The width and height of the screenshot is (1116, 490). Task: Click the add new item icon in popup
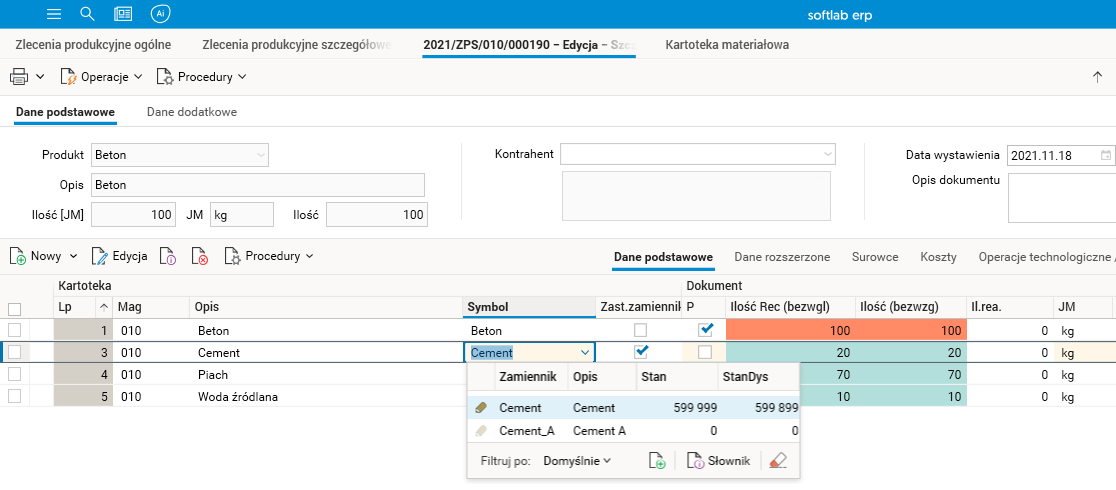click(657, 461)
